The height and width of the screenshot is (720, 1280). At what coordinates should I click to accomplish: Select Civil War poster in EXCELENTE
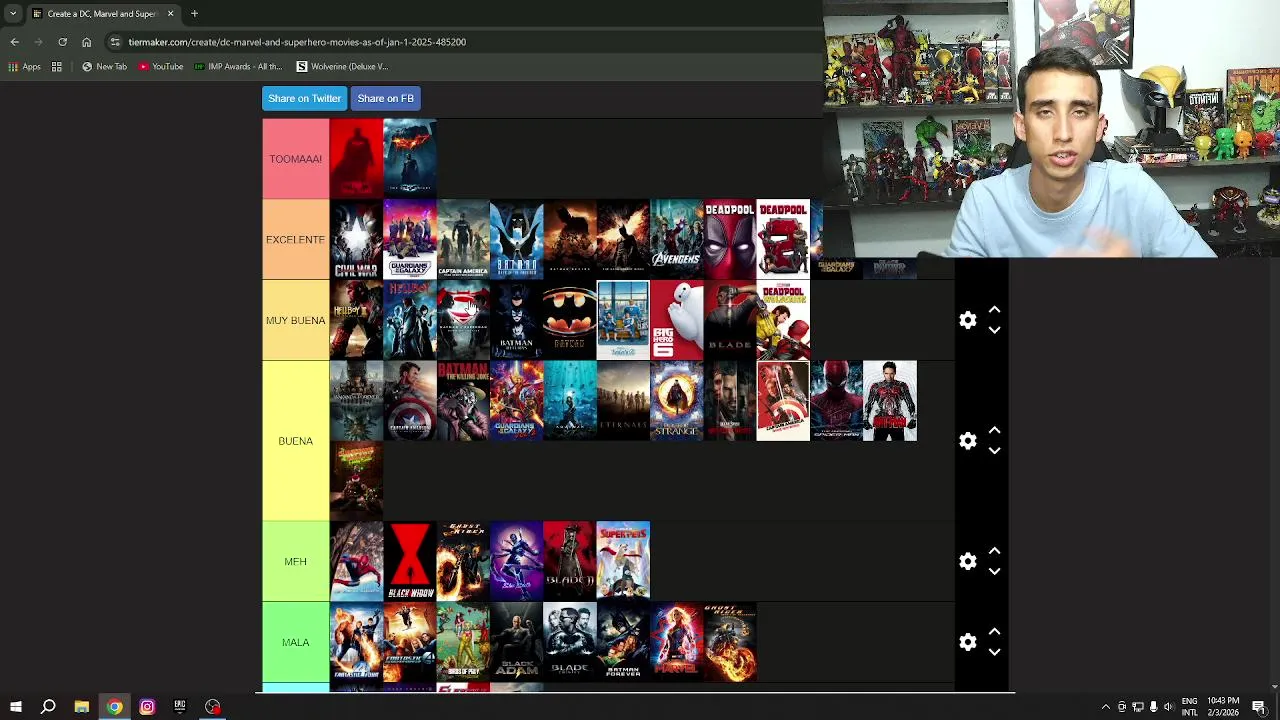[x=356, y=240]
